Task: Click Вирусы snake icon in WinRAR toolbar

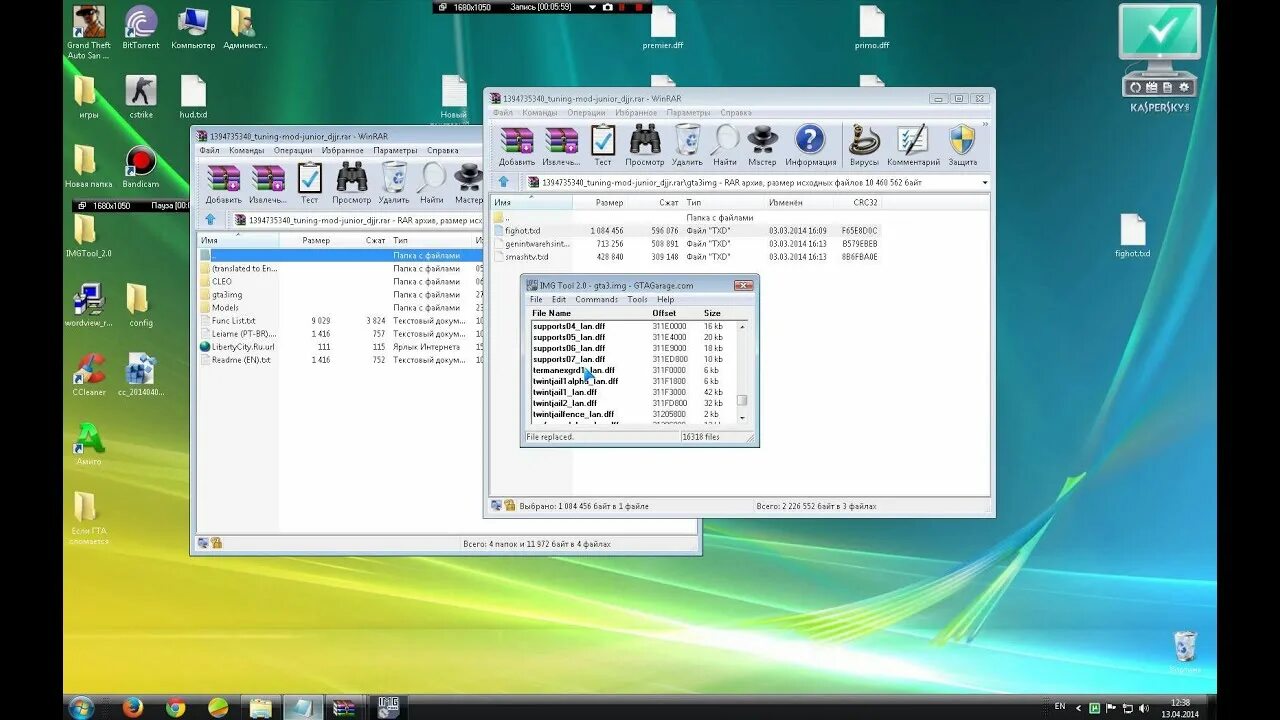Action: (864, 146)
